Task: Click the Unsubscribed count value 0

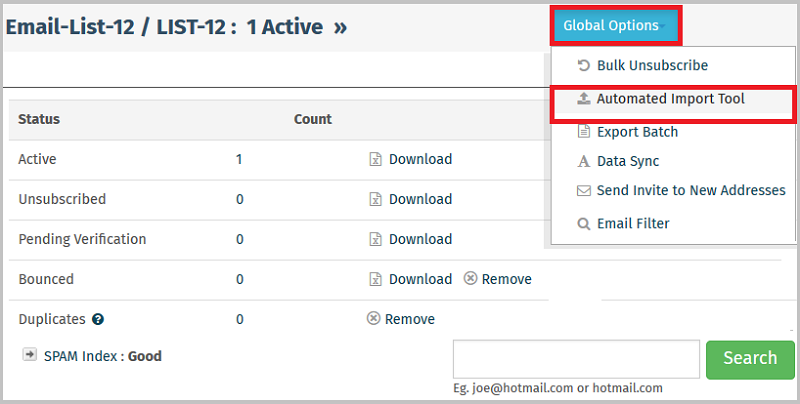Action: (239, 199)
